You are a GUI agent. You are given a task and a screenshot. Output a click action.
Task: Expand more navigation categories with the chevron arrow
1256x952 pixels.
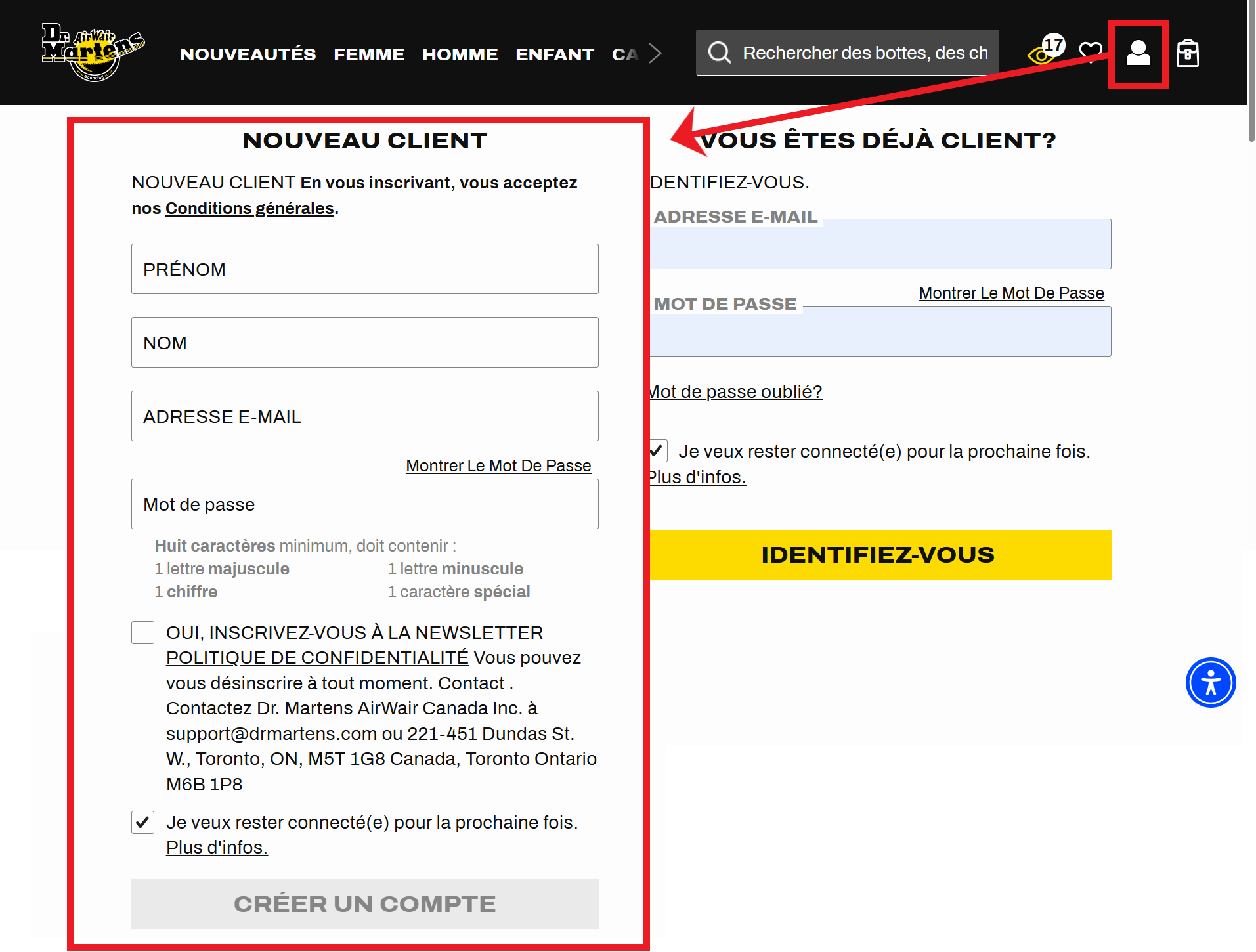pos(655,54)
